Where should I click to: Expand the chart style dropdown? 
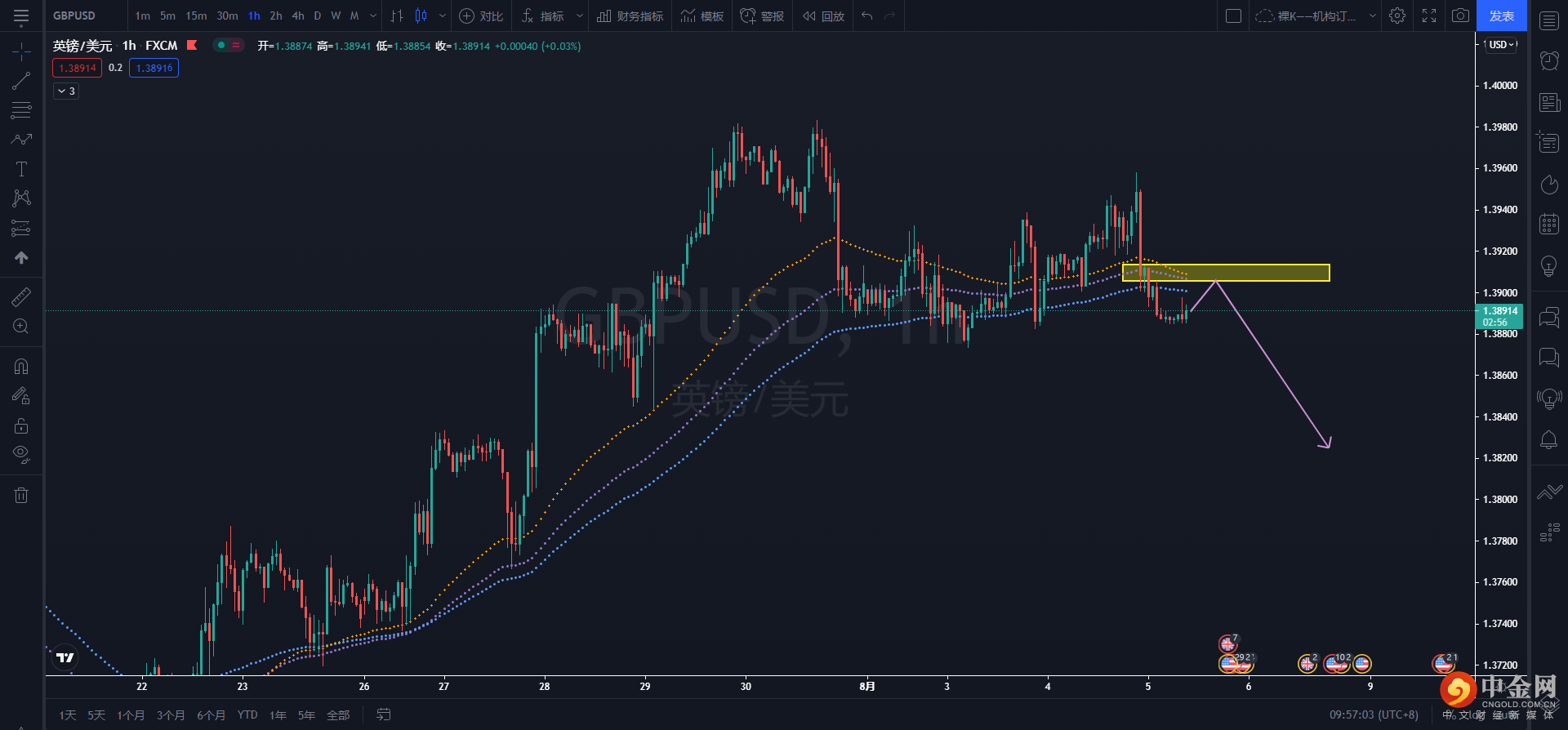pyautogui.click(x=443, y=16)
